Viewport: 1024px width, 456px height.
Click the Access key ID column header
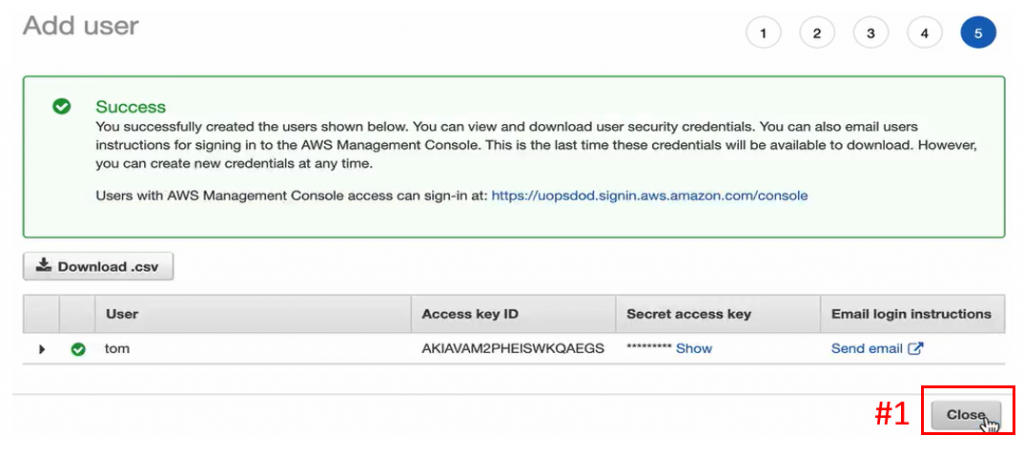pos(470,314)
